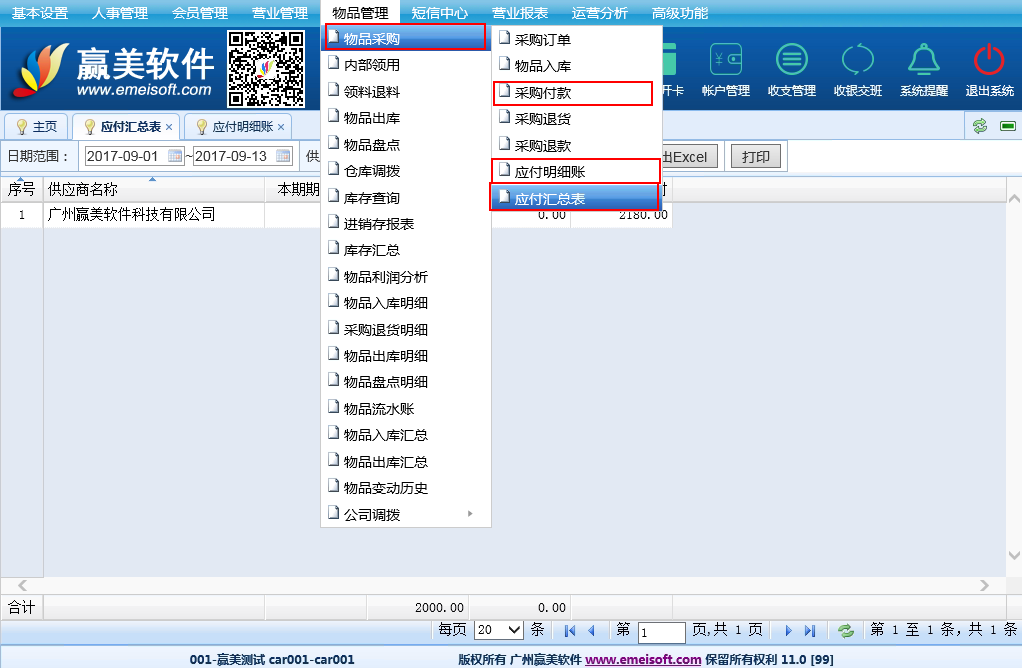Viewport: 1022px width, 668px height.
Task: Visit the www.emeisoft.com footer link
Action: [642, 659]
